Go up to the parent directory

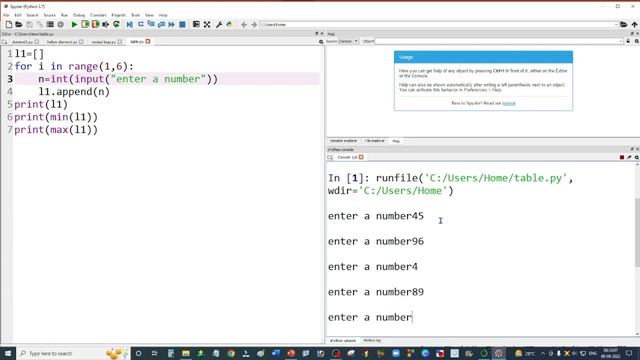[634, 24]
